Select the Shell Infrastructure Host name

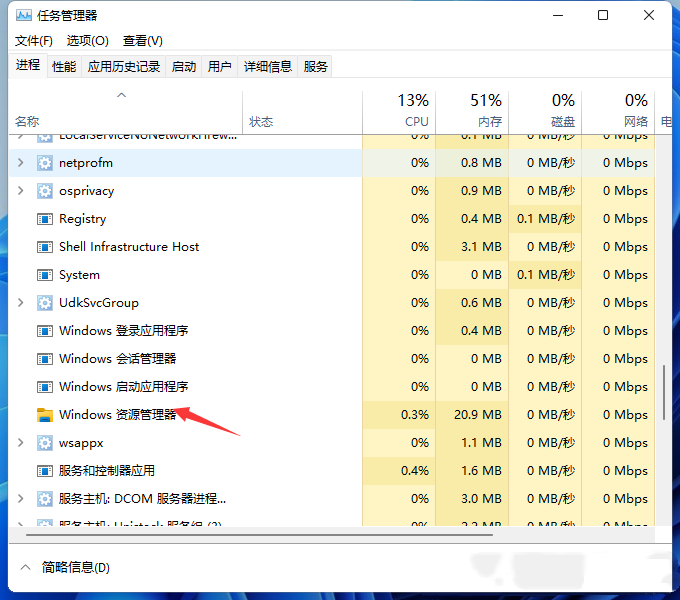tap(129, 247)
